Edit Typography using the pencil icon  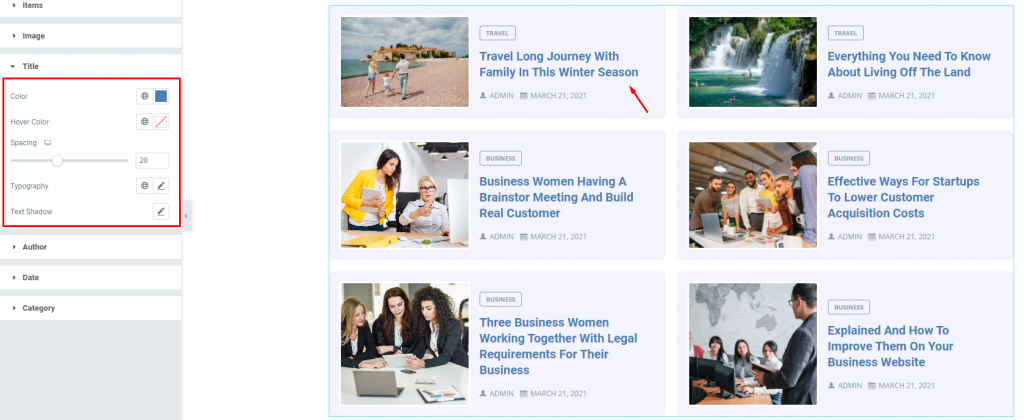[x=161, y=186]
